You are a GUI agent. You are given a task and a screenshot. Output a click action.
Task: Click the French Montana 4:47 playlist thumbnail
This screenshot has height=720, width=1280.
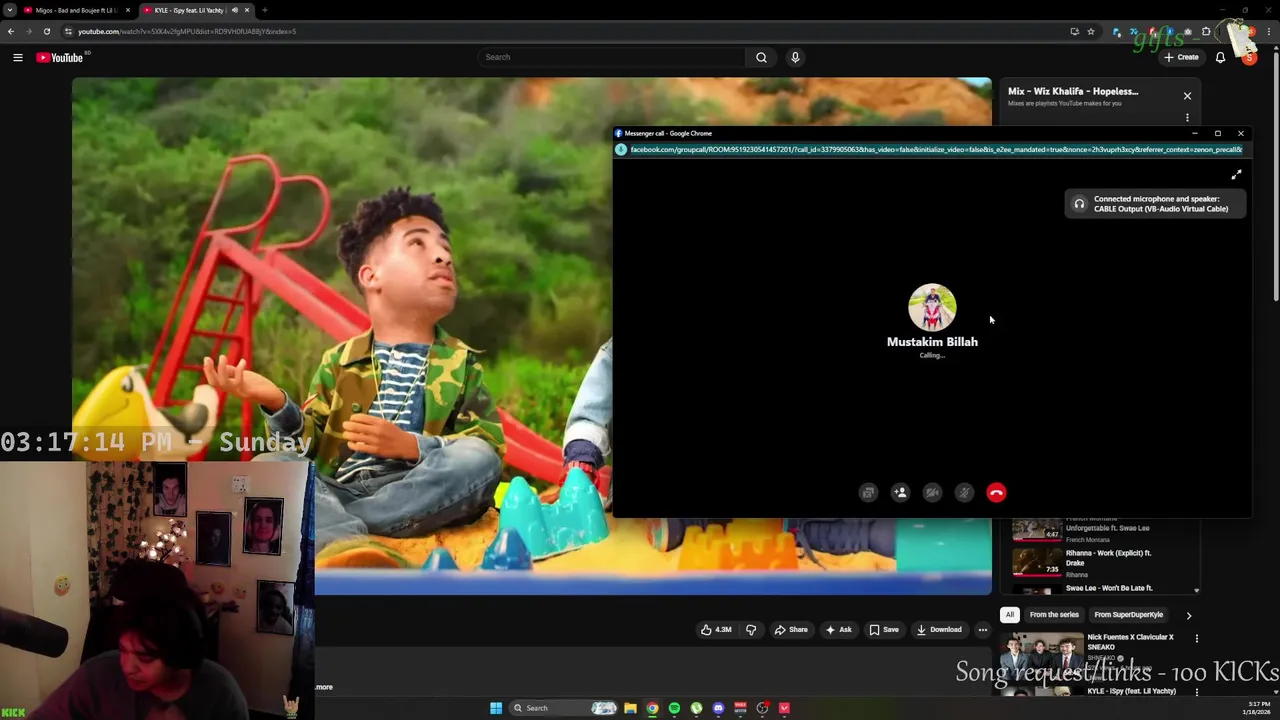tap(1037, 529)
